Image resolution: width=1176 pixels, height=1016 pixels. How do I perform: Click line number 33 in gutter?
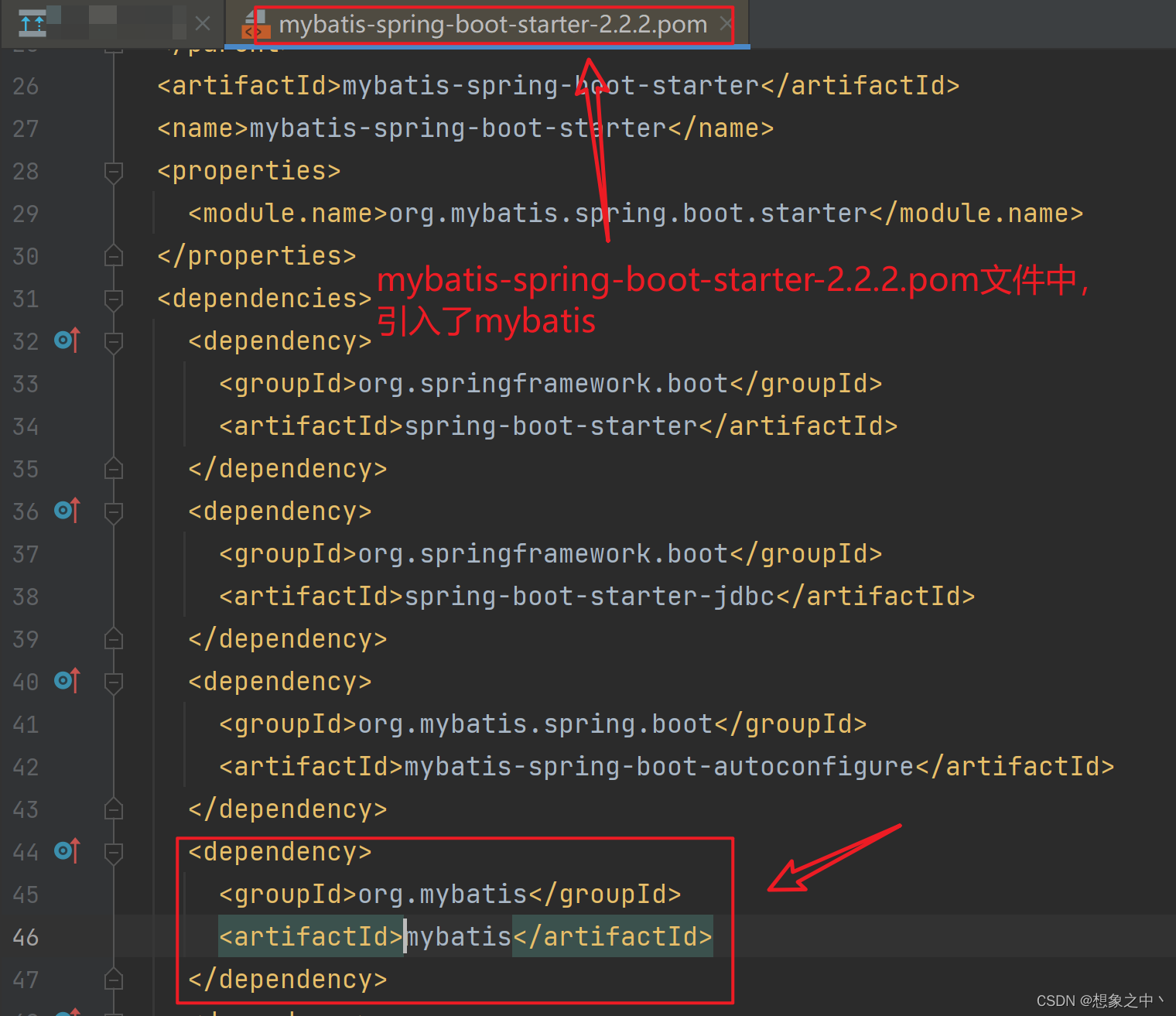26,384
